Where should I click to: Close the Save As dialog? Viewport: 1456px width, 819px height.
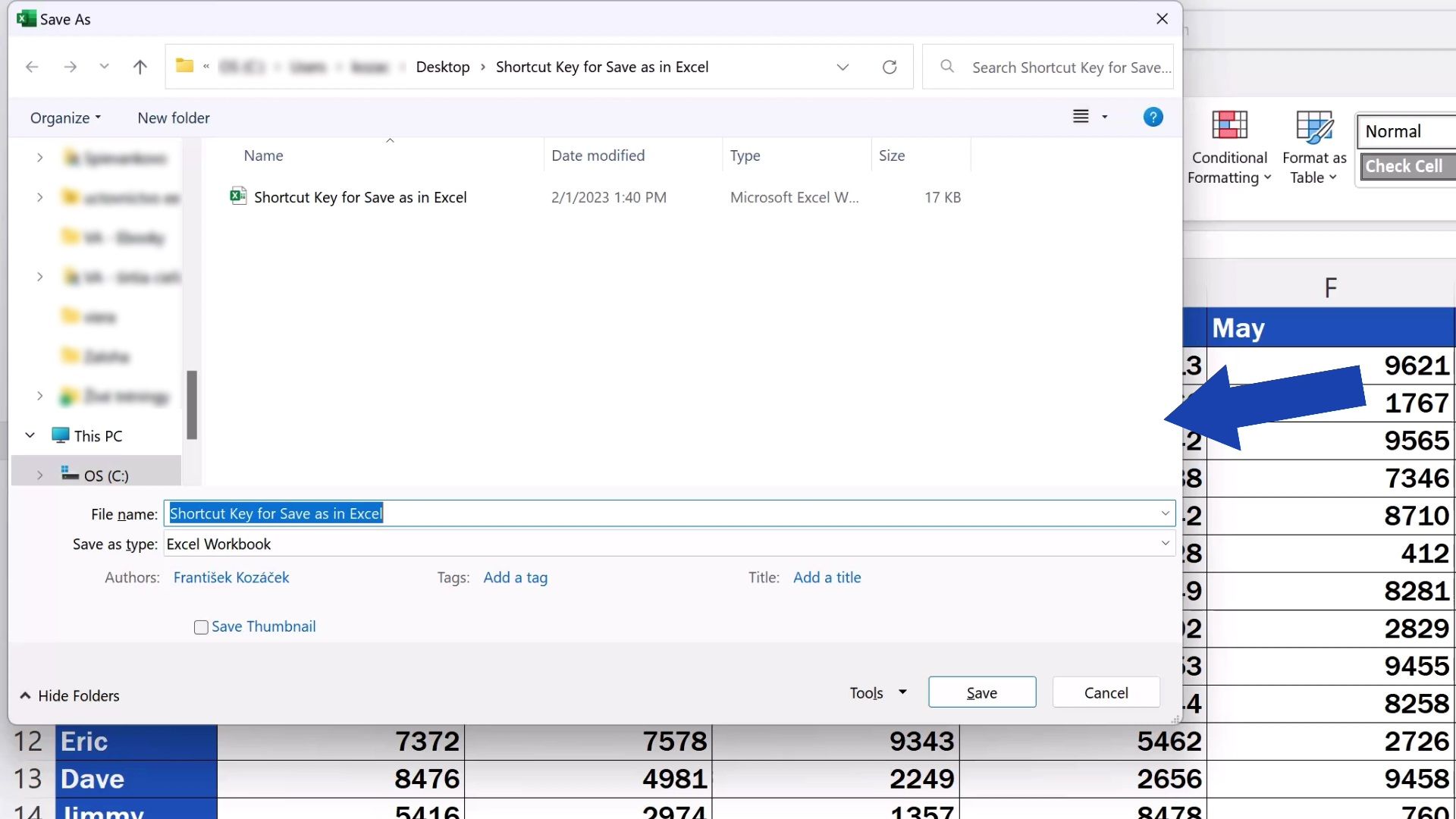pos(1162,19)
